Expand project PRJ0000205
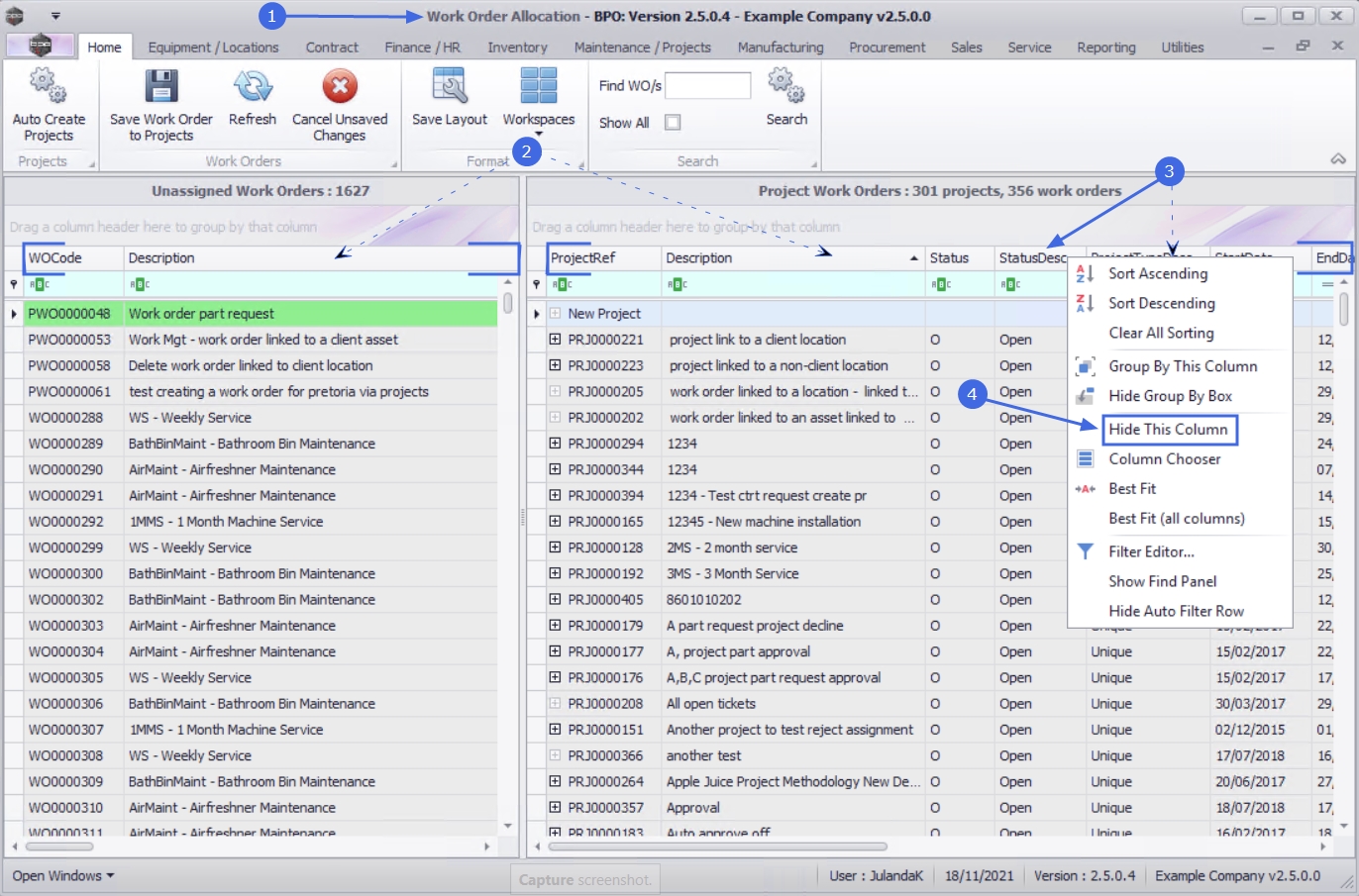Screen dimensions: 1359x896 (555, 391)
